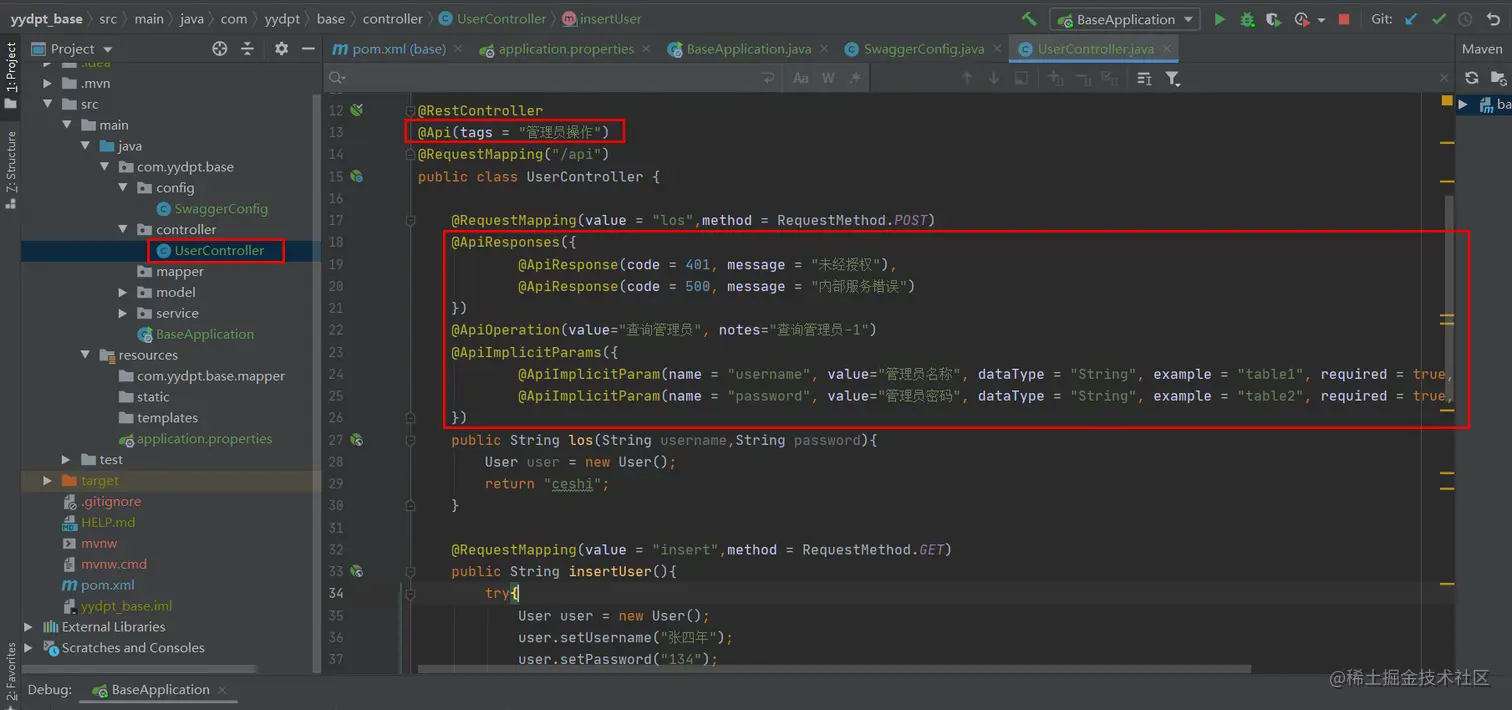Click the multiline search options icon
Viewport: 1512px width, 710px height.
[1145, 78]
